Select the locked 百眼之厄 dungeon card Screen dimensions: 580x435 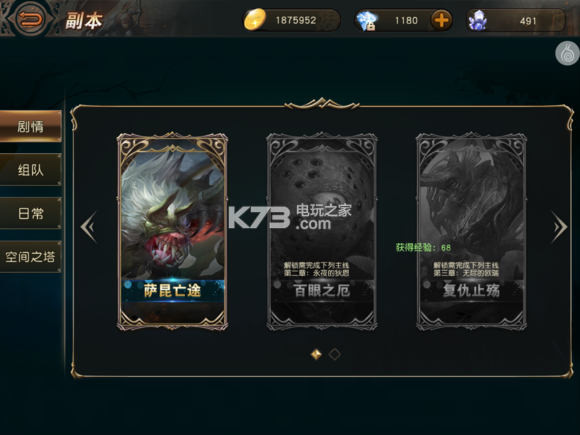coord(322,231)
